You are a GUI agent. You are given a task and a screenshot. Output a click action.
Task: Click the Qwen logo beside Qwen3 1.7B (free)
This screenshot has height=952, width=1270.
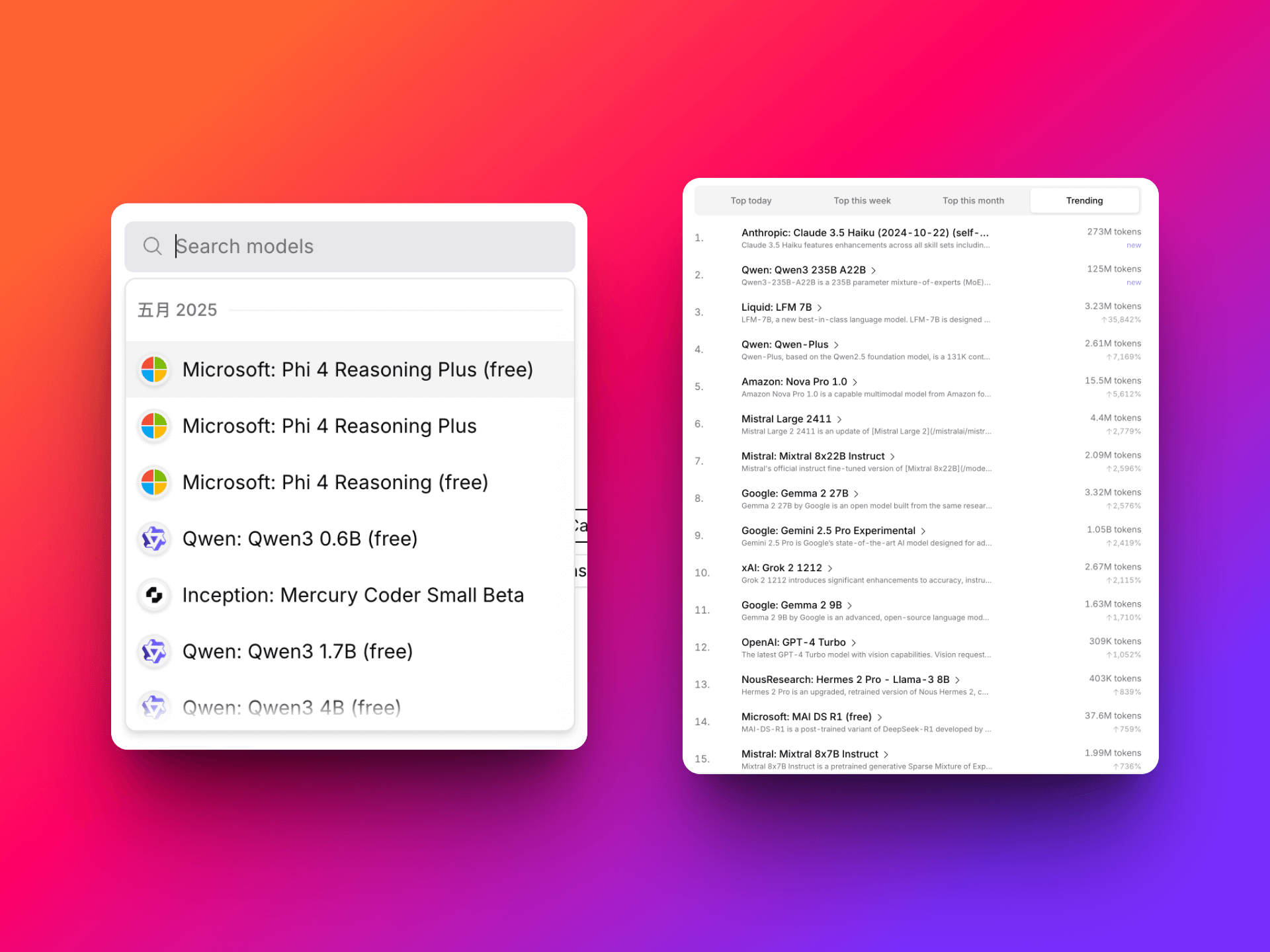(x=154, y=651)
